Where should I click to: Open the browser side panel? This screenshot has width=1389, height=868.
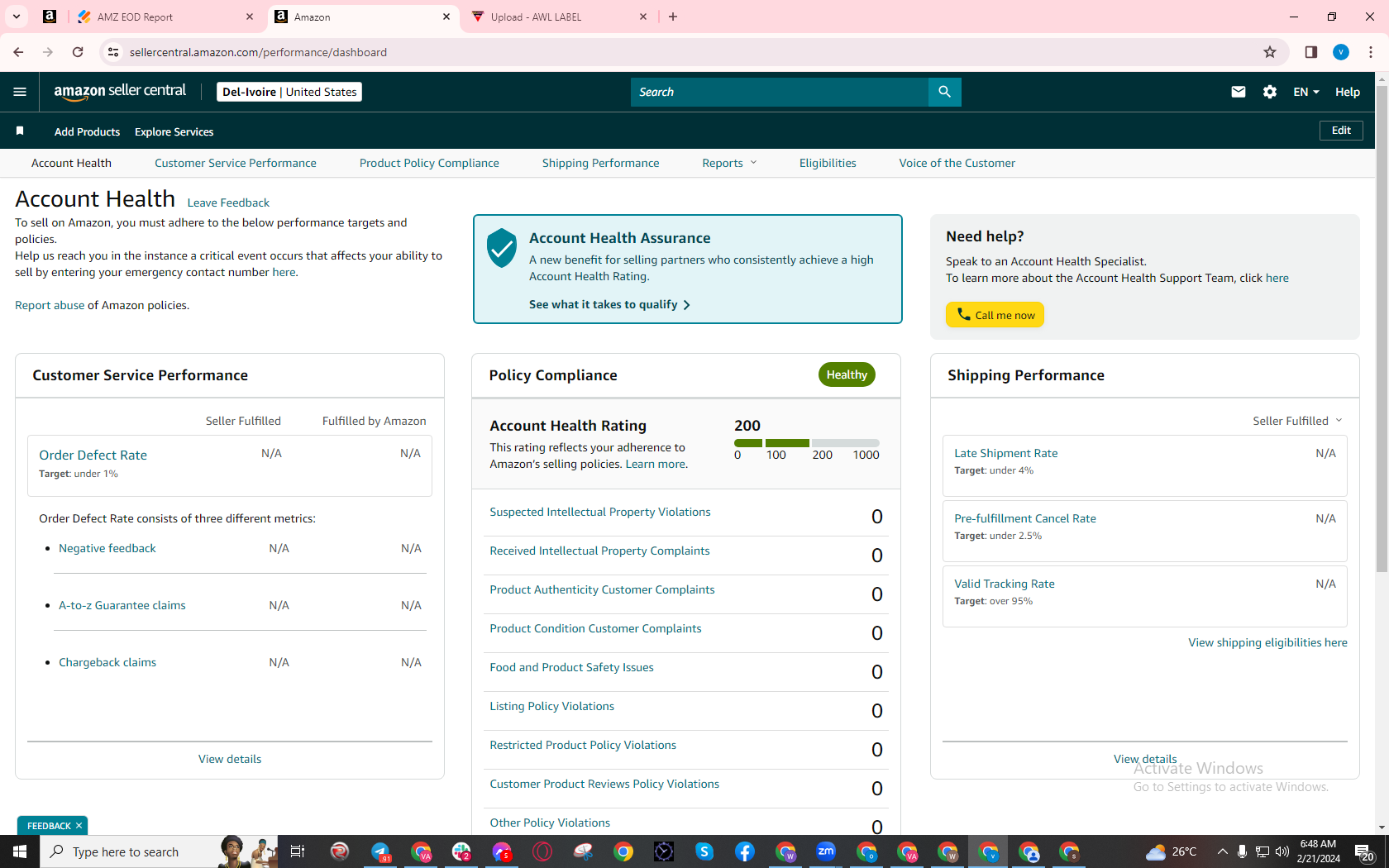[1310, 52]
